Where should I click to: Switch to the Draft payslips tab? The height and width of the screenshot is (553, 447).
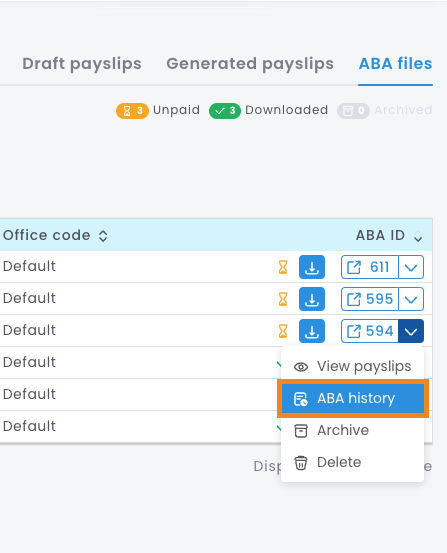[x=82, y=64]
